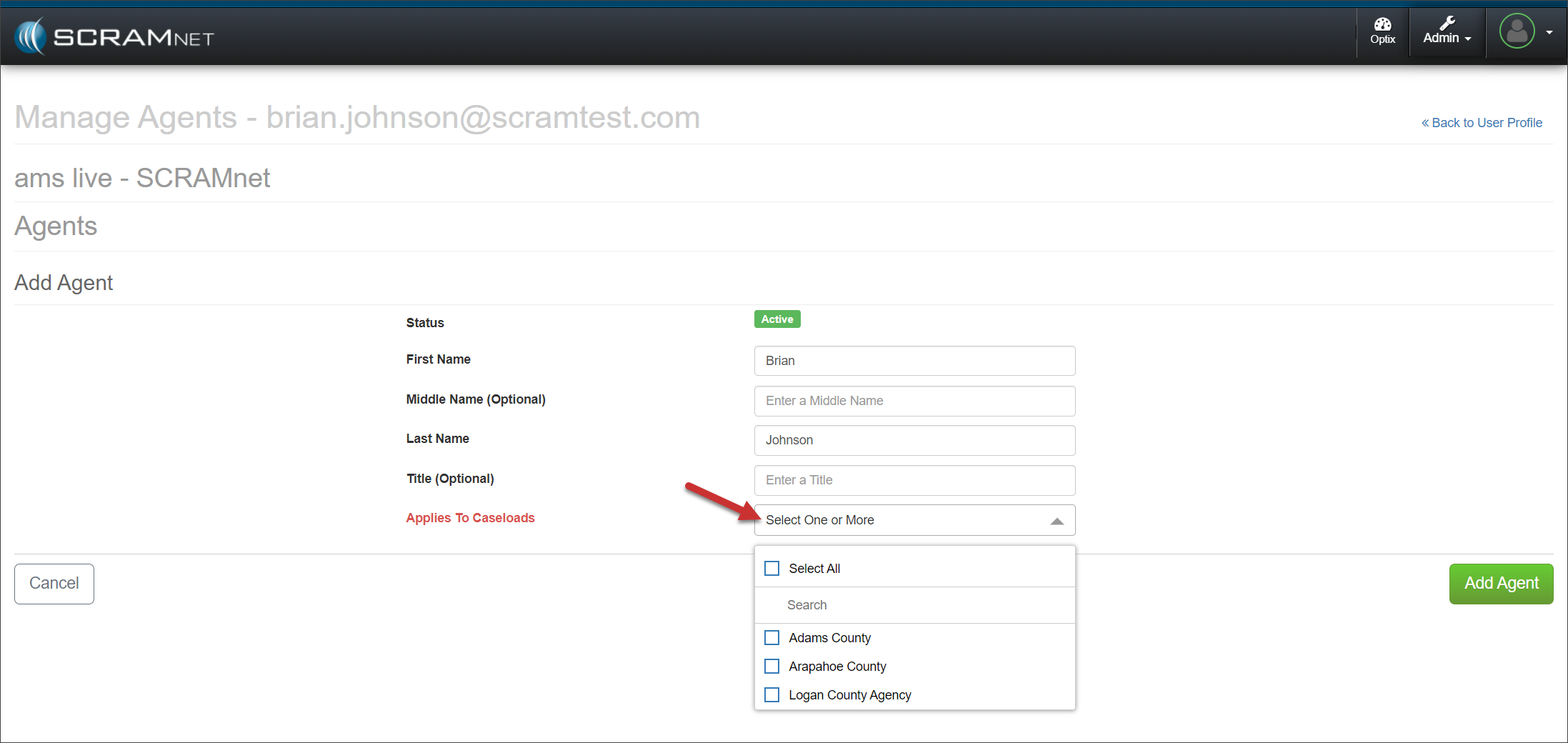Click the Active status badge

(x=776, y=319)
